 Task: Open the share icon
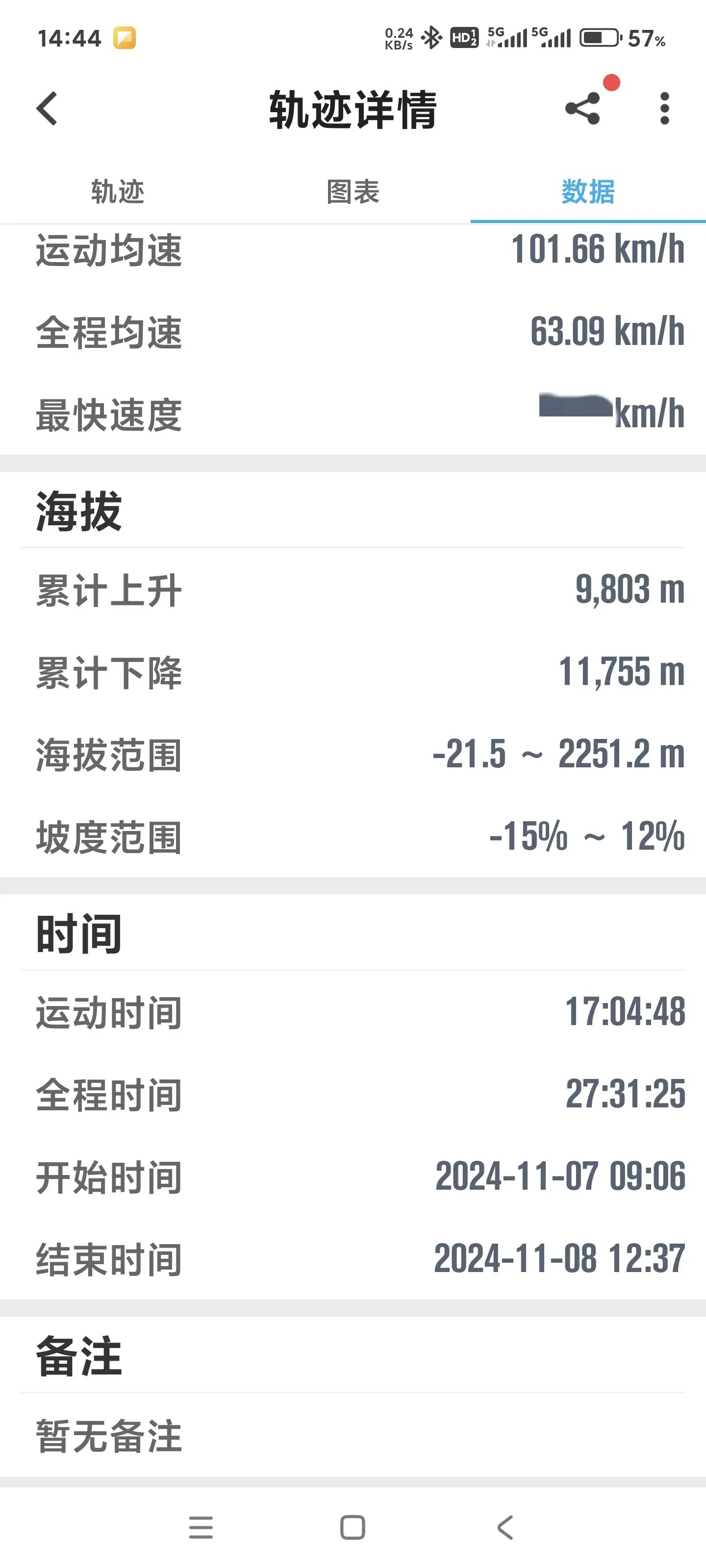coord(582,109)
